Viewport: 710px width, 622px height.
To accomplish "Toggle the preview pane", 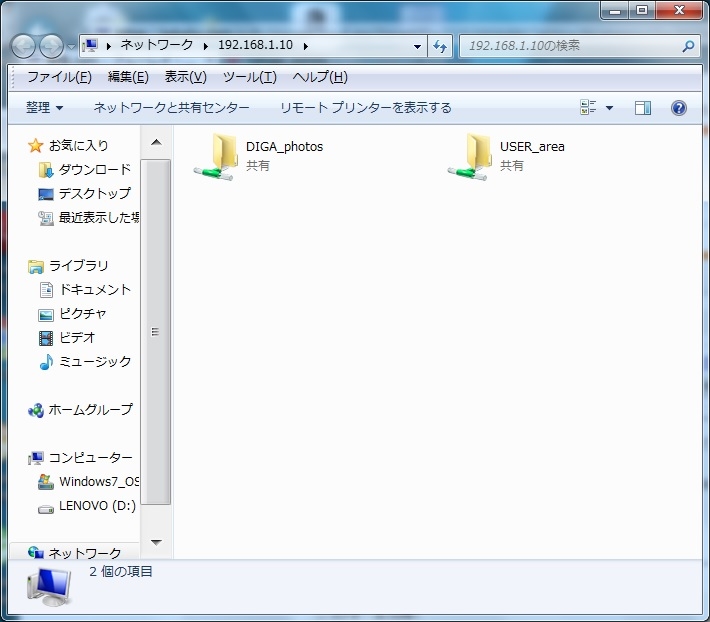I will [x=643, y=108].
